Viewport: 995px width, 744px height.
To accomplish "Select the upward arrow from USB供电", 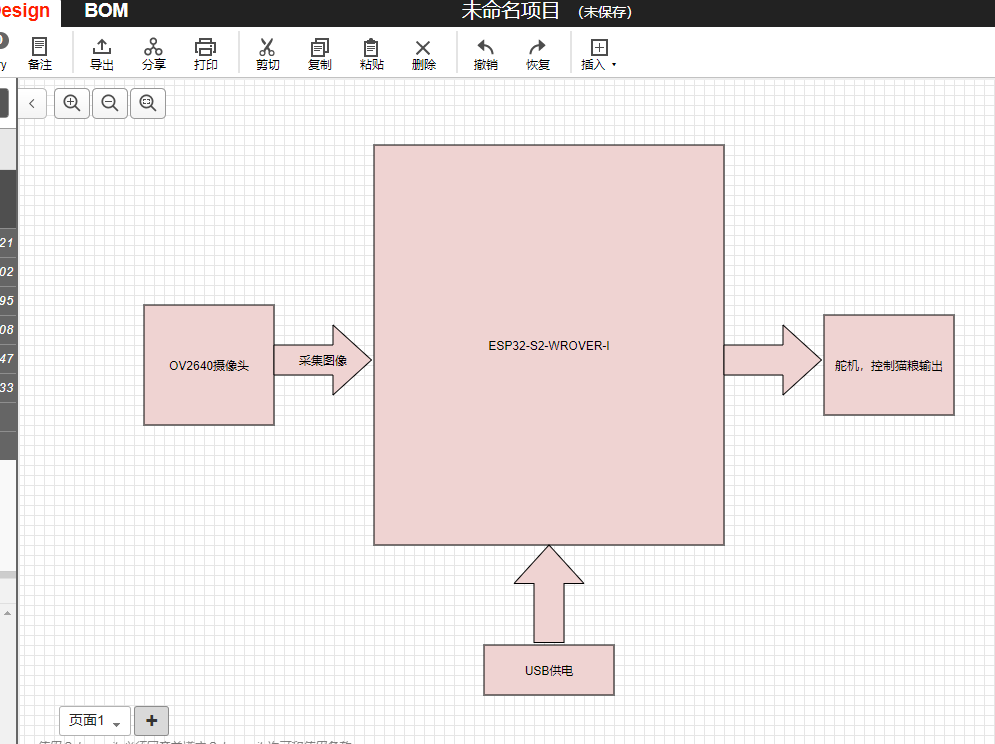I will point(549,595).
